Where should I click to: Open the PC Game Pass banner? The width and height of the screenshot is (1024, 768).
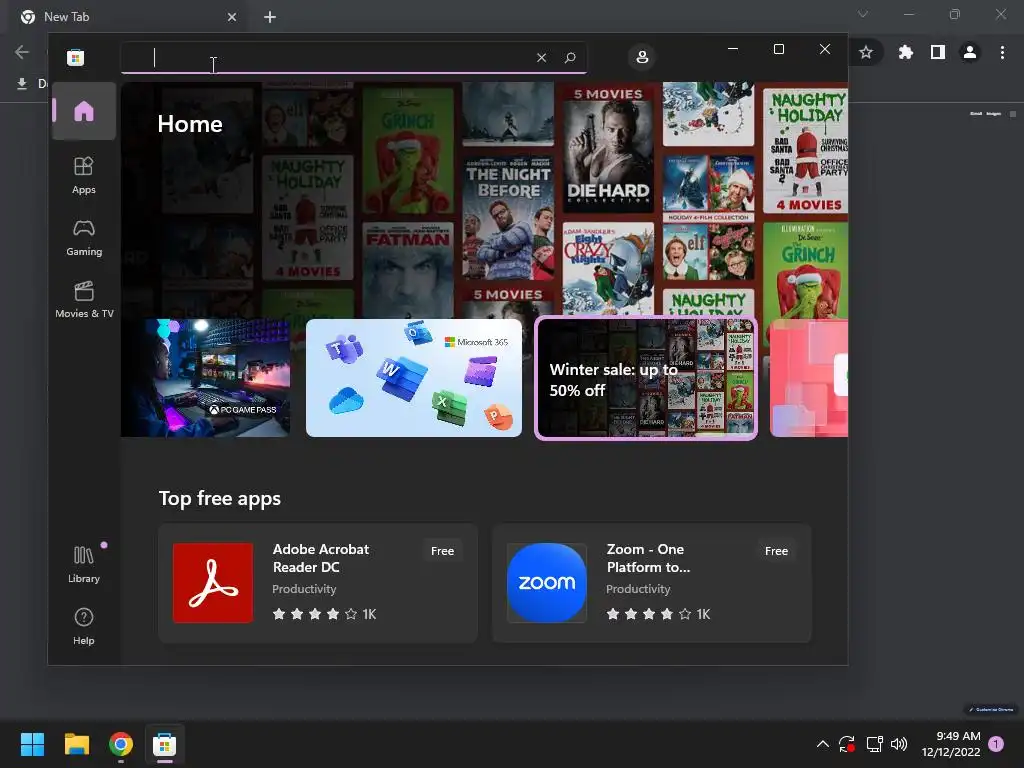[206, 377]
